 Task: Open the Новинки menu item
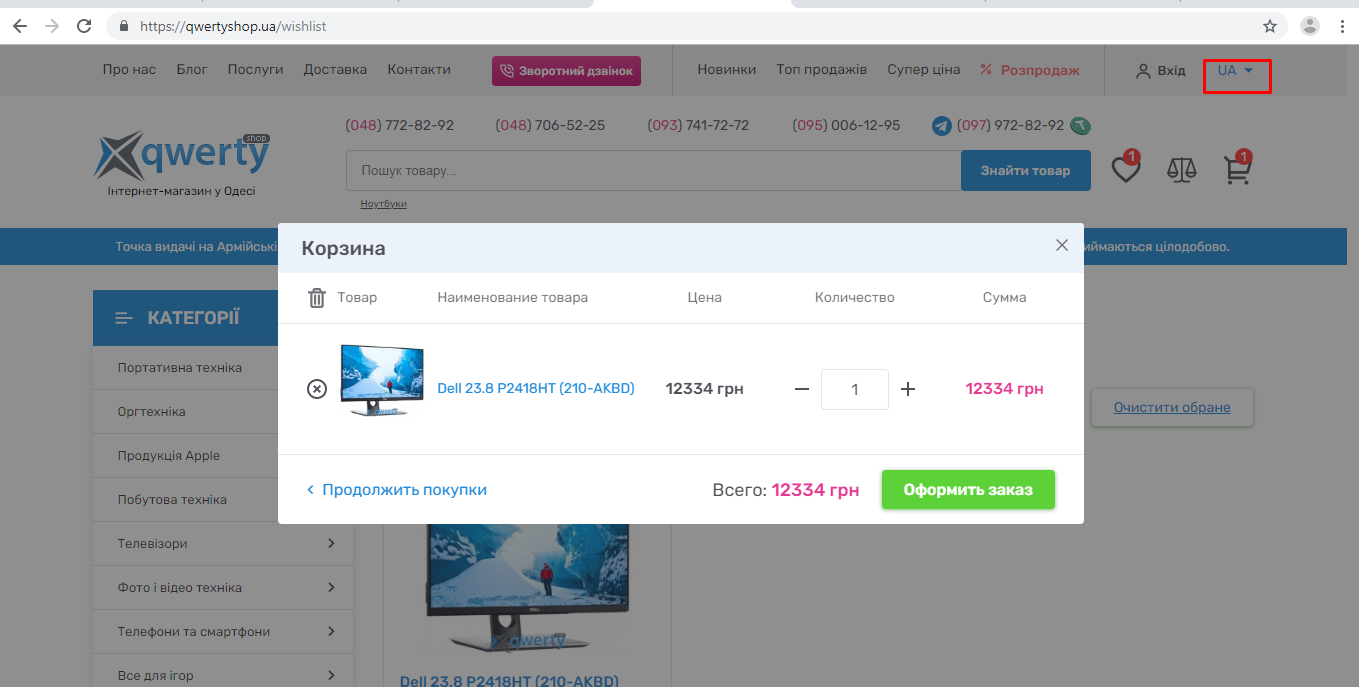pyautogui.click(x=727, y=70)
